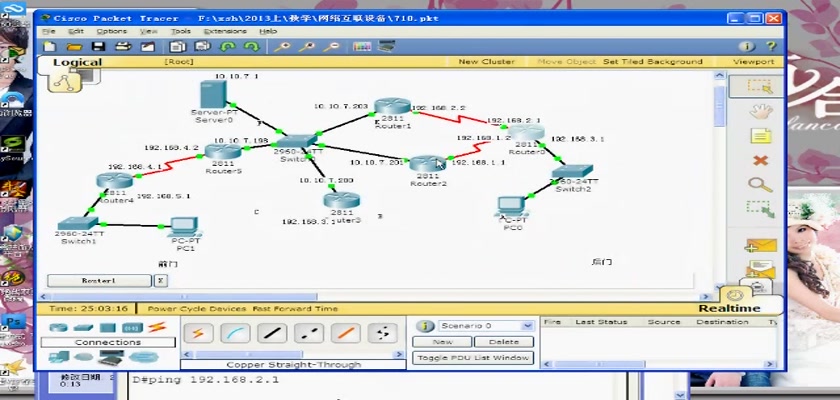
Task: Select the Connections lightning category icon
Action: click(x=157, y=327)
